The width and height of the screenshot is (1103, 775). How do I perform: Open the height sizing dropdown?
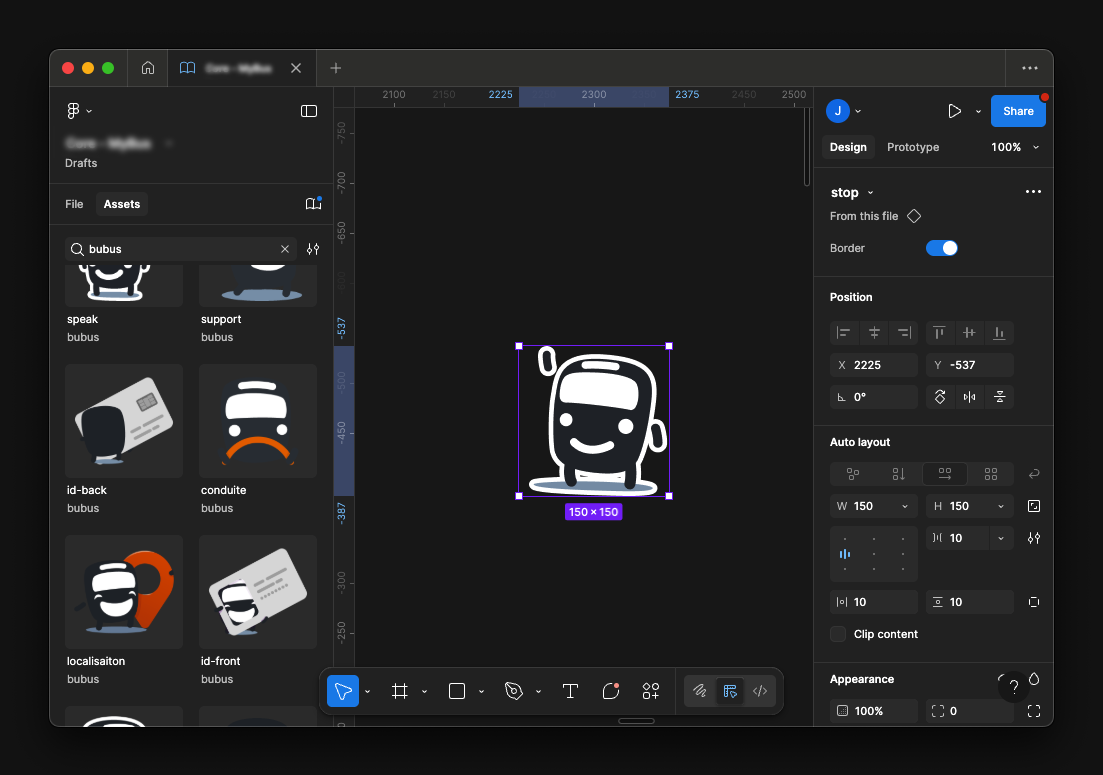click(1000, 506)
